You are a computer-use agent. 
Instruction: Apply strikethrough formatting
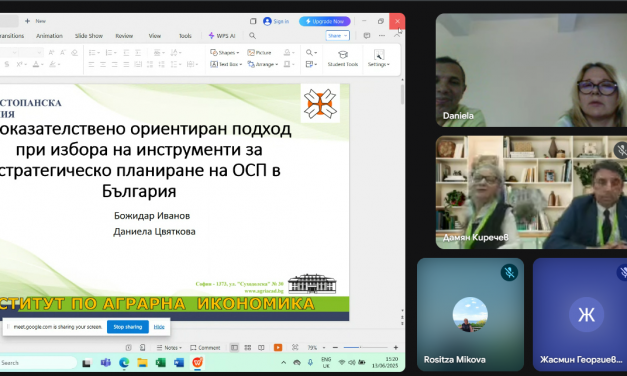click(x=7, y=64)
